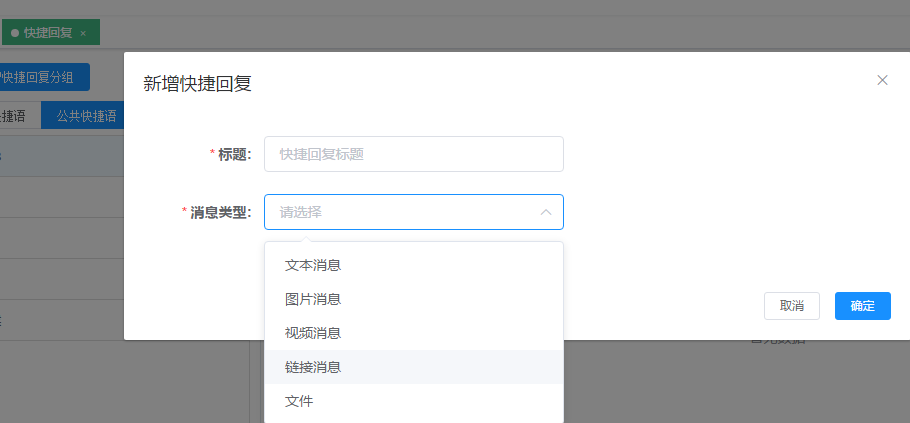Image resolution: width=910 pixels, height=423 pixels.
Task: Select the highlighted 链接消息 option
Action: 313,367
